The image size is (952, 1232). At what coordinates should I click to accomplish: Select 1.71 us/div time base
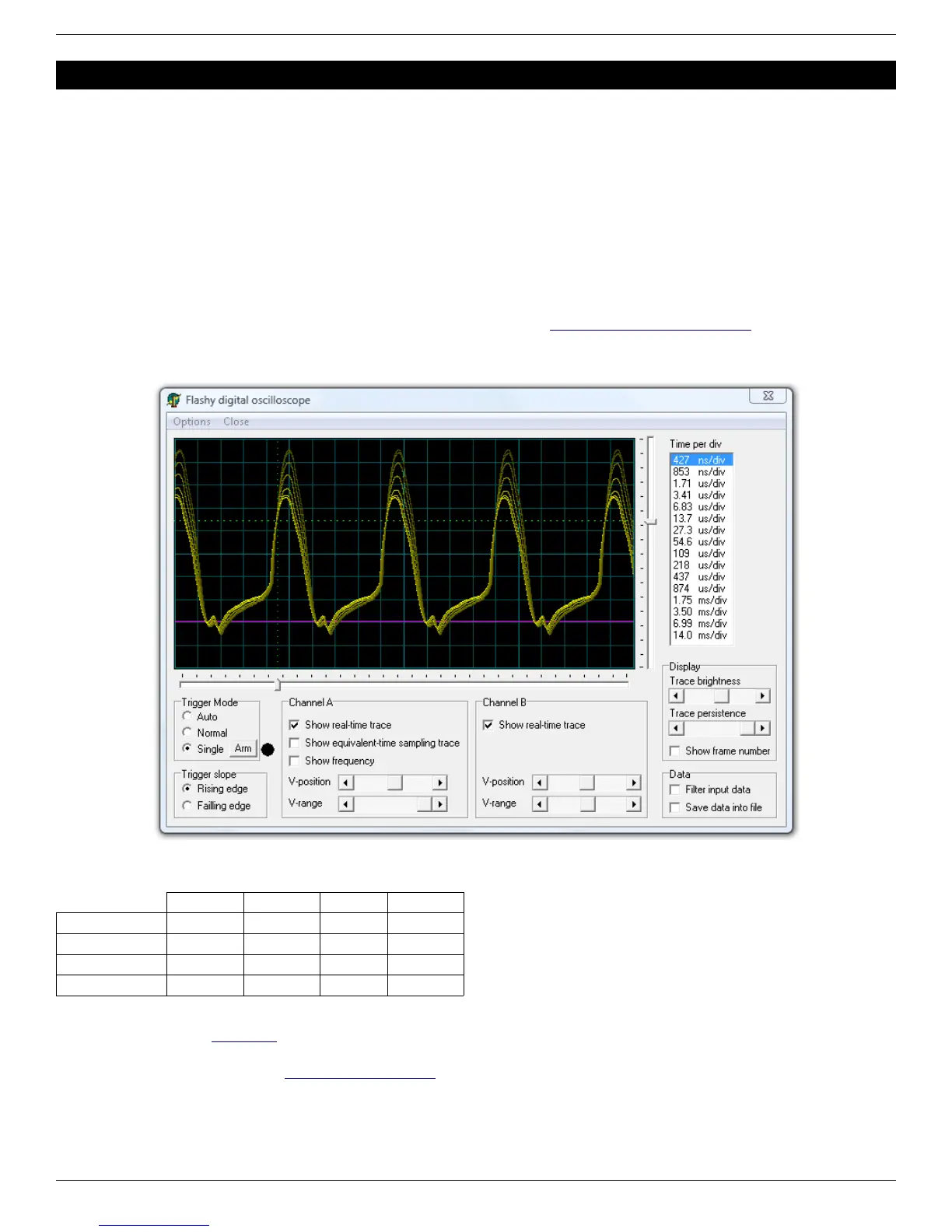coord(702,483)
